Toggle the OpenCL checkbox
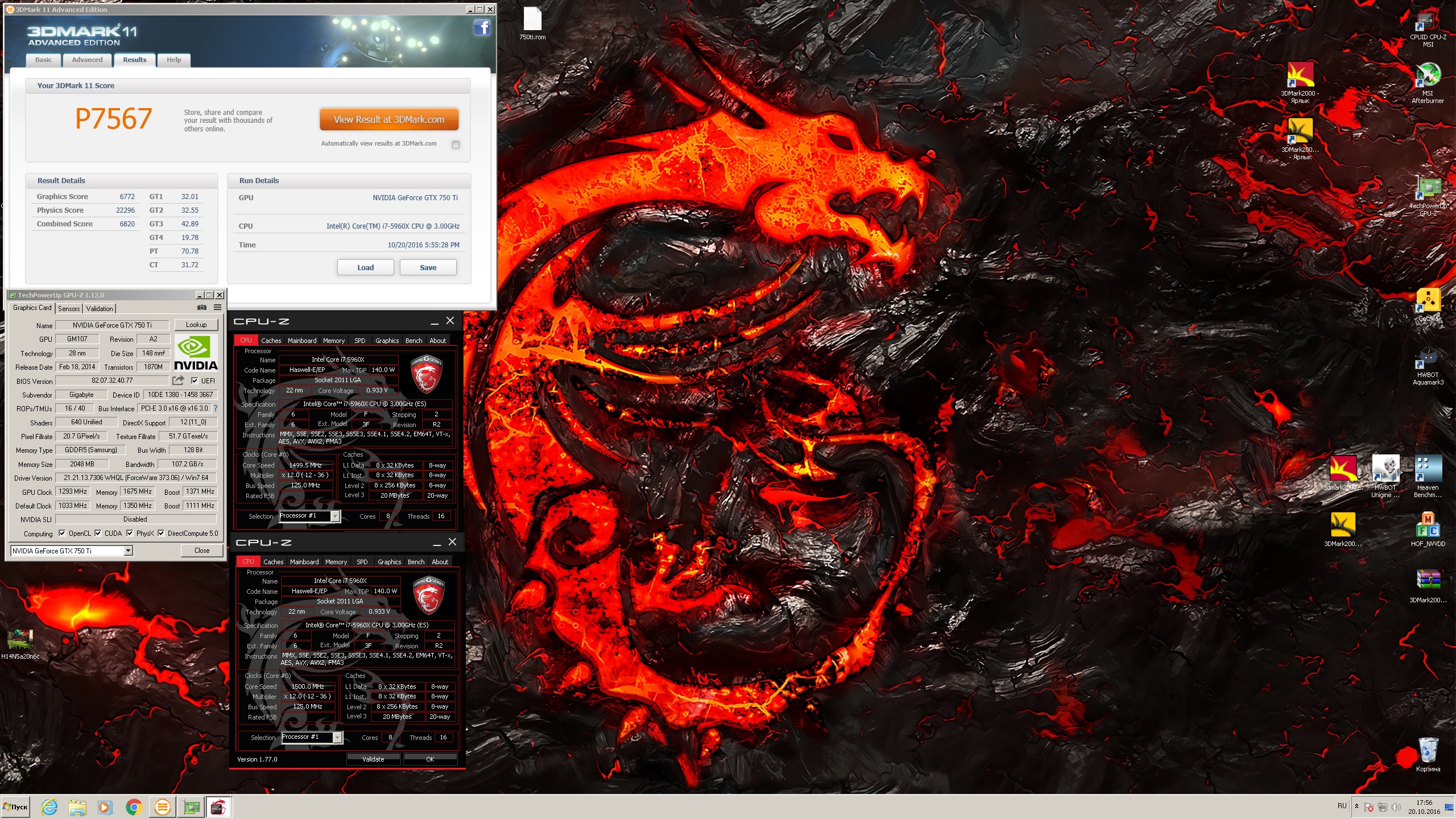This screenshot has width=1456, height=819. tap(62, 533)
